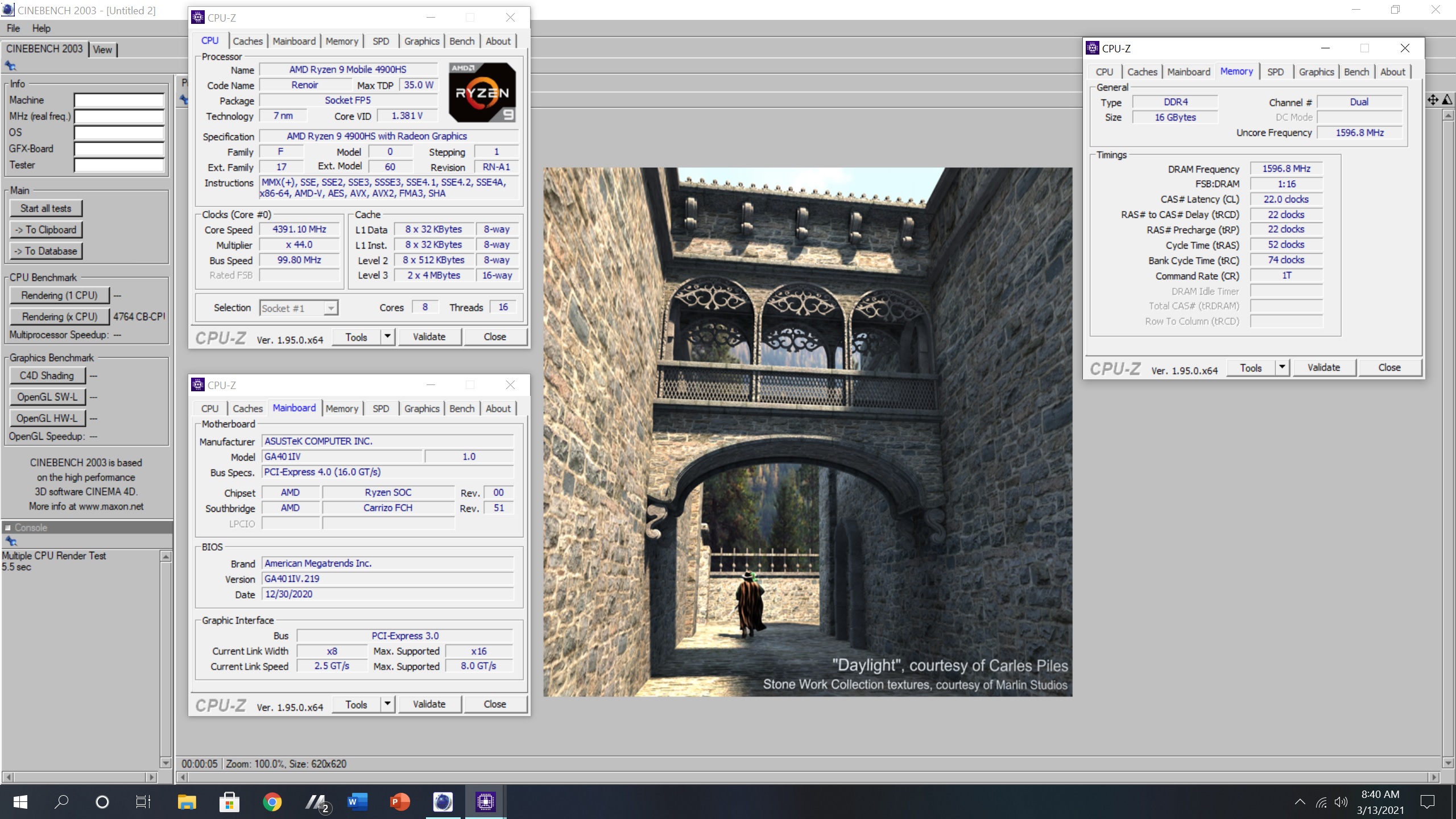This screenshot has width=1456, height=819.
Task: Click the Tools button in top CPU-Z window
Action: (x=356, y=337)
